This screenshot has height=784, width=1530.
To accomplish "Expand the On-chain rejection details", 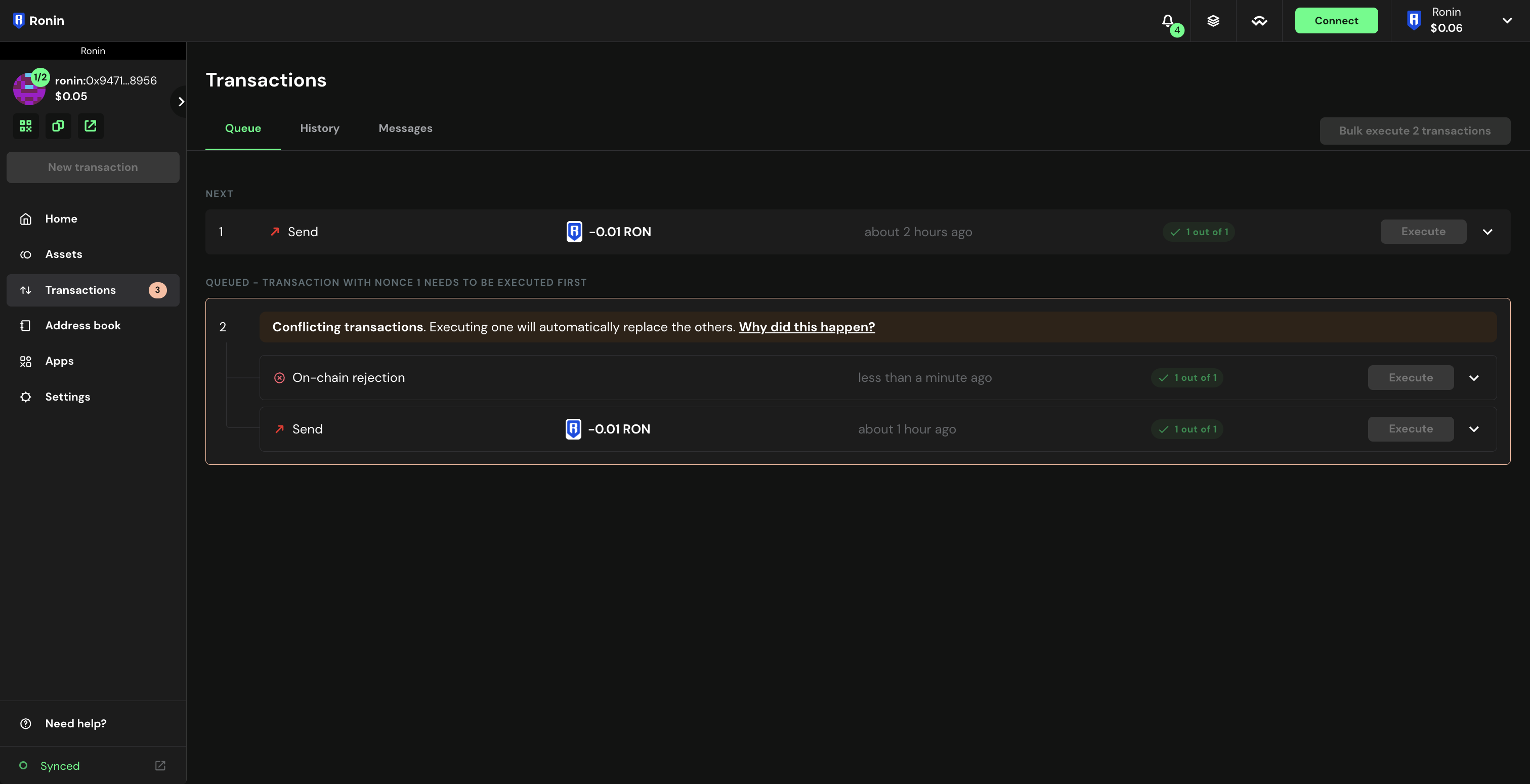I will [1473, 378].
